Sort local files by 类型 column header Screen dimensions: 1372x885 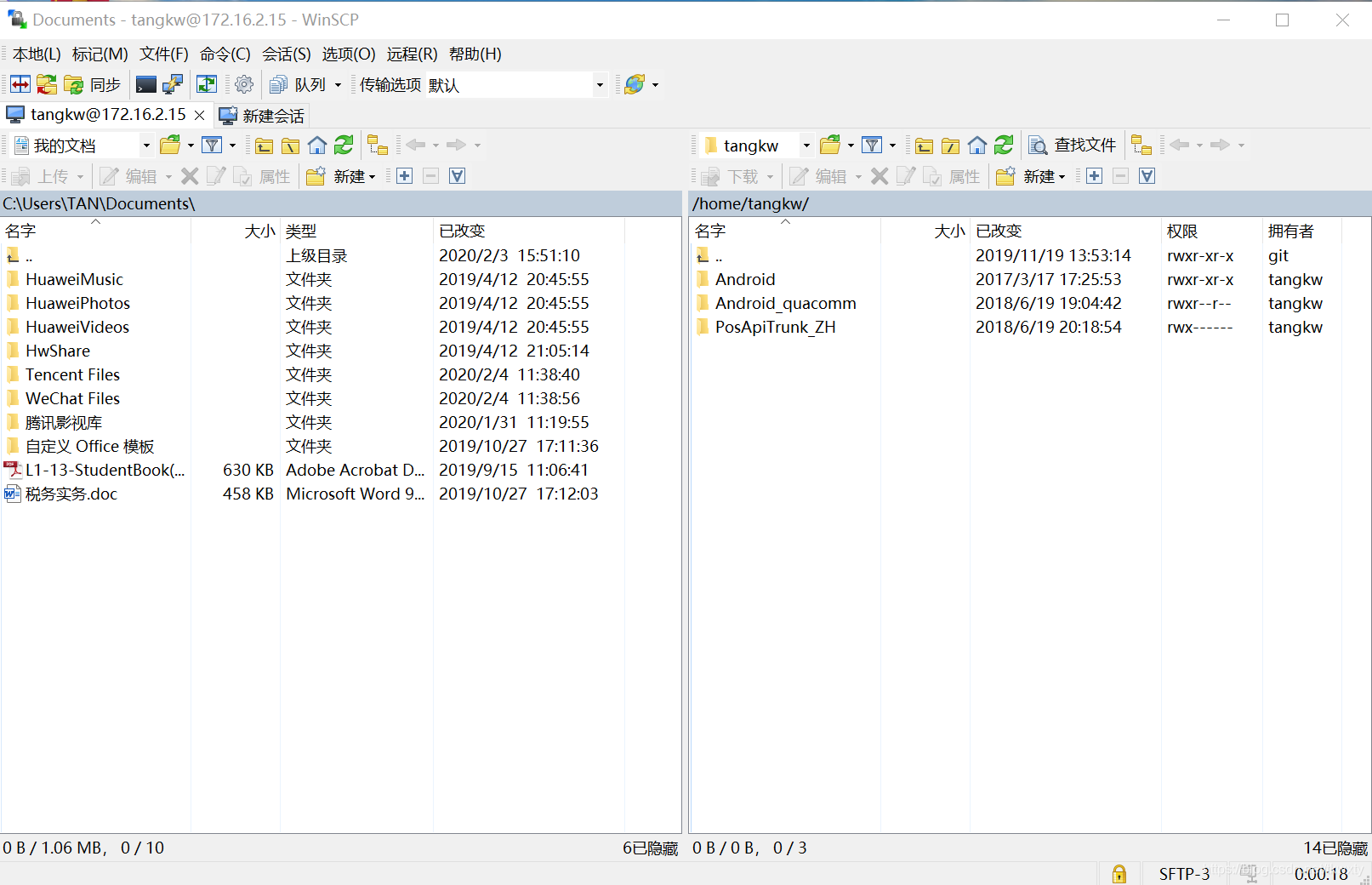pos(356,231)
